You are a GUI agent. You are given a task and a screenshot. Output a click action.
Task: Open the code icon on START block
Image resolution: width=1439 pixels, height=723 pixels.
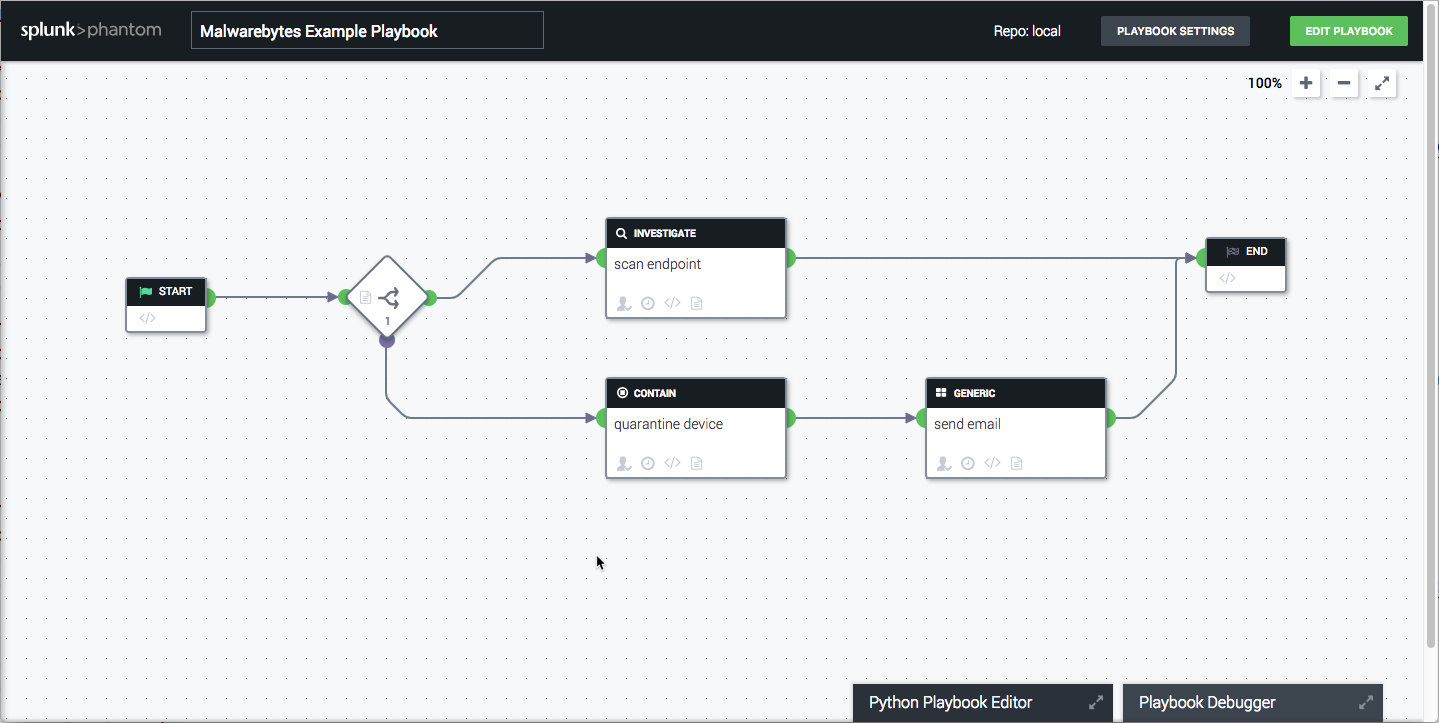[147, 318]
